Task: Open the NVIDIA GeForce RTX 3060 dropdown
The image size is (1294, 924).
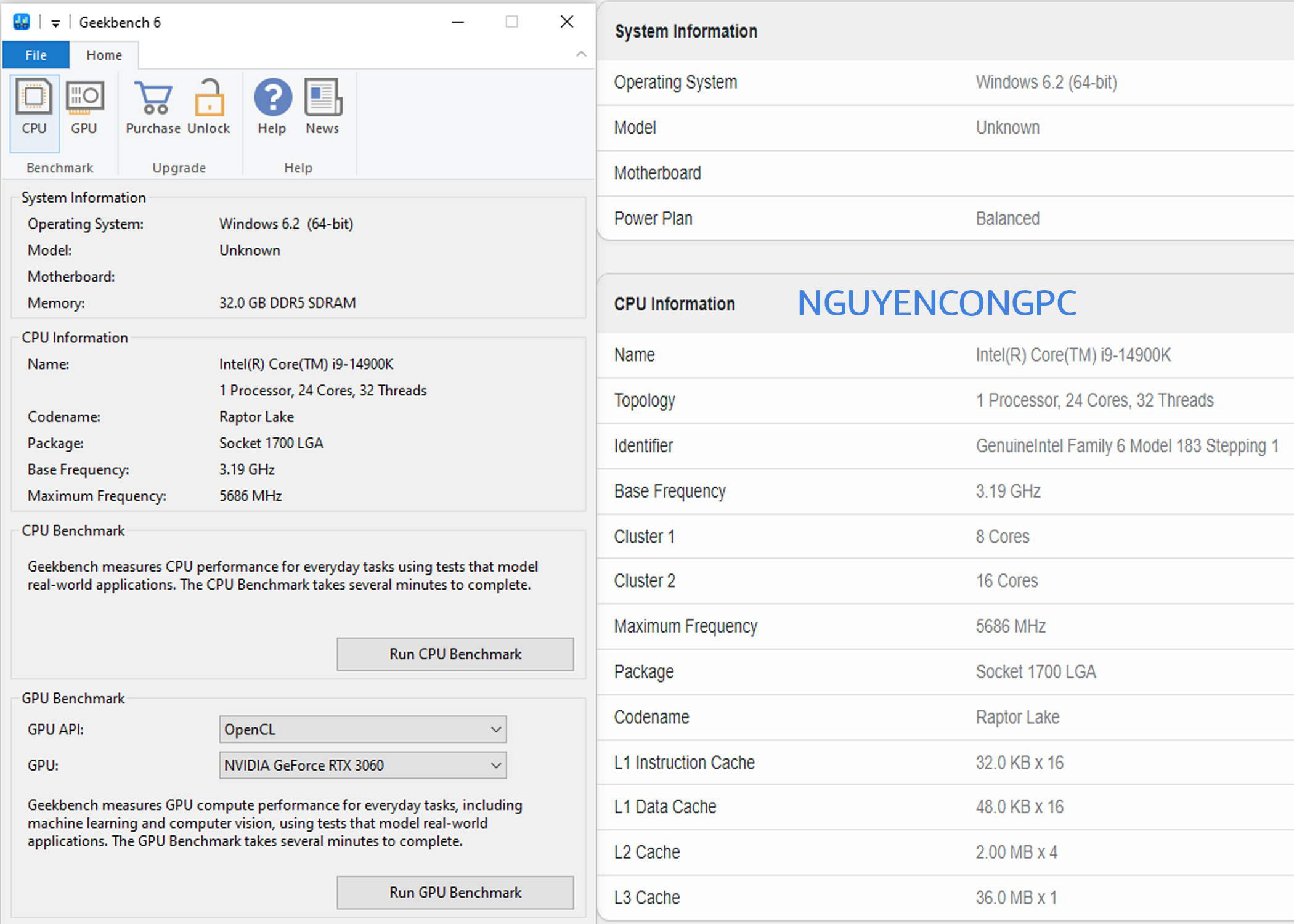Action: (495, 765)
